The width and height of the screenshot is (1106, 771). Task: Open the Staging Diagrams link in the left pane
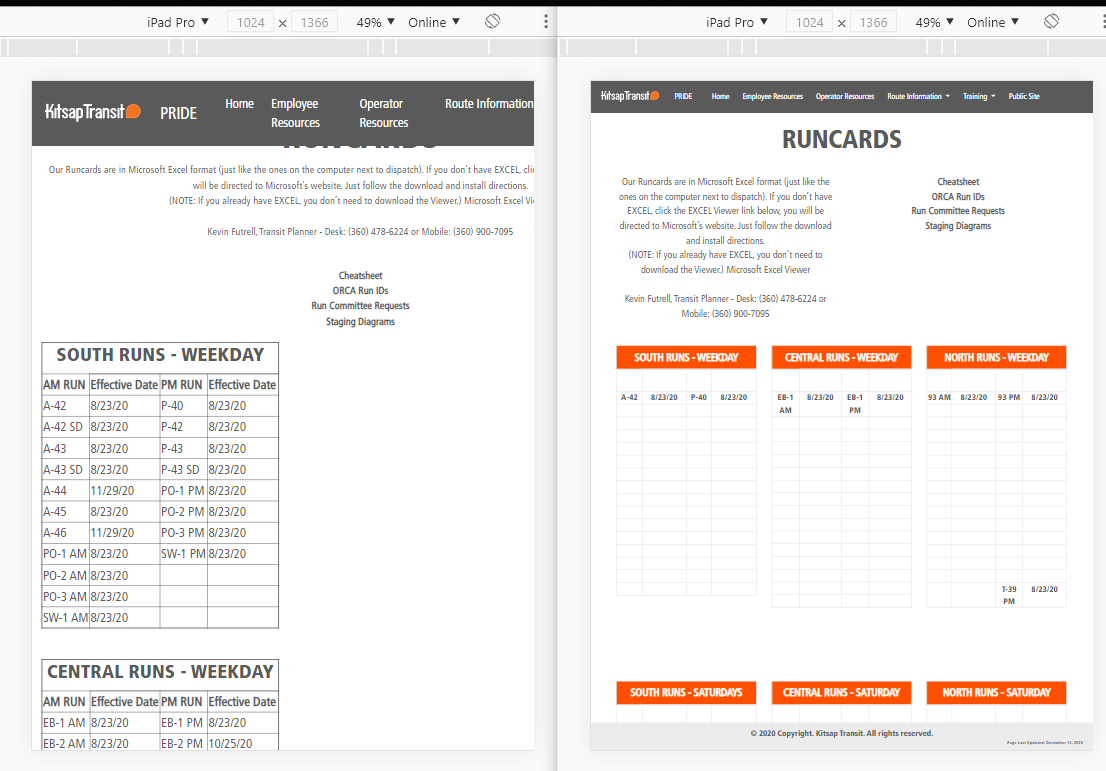click(360, 322)
